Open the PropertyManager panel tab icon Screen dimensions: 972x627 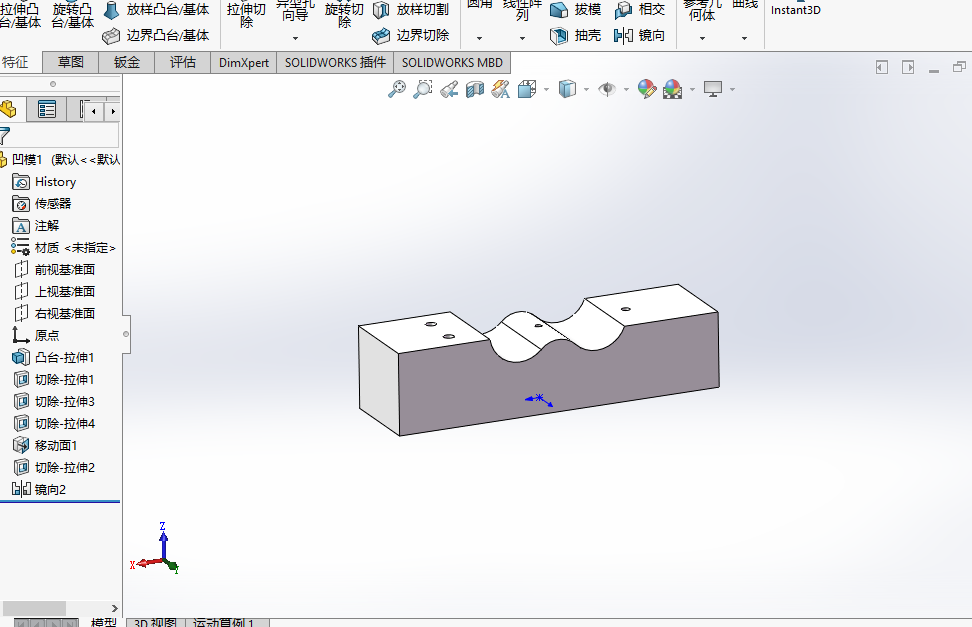point(46,110)
